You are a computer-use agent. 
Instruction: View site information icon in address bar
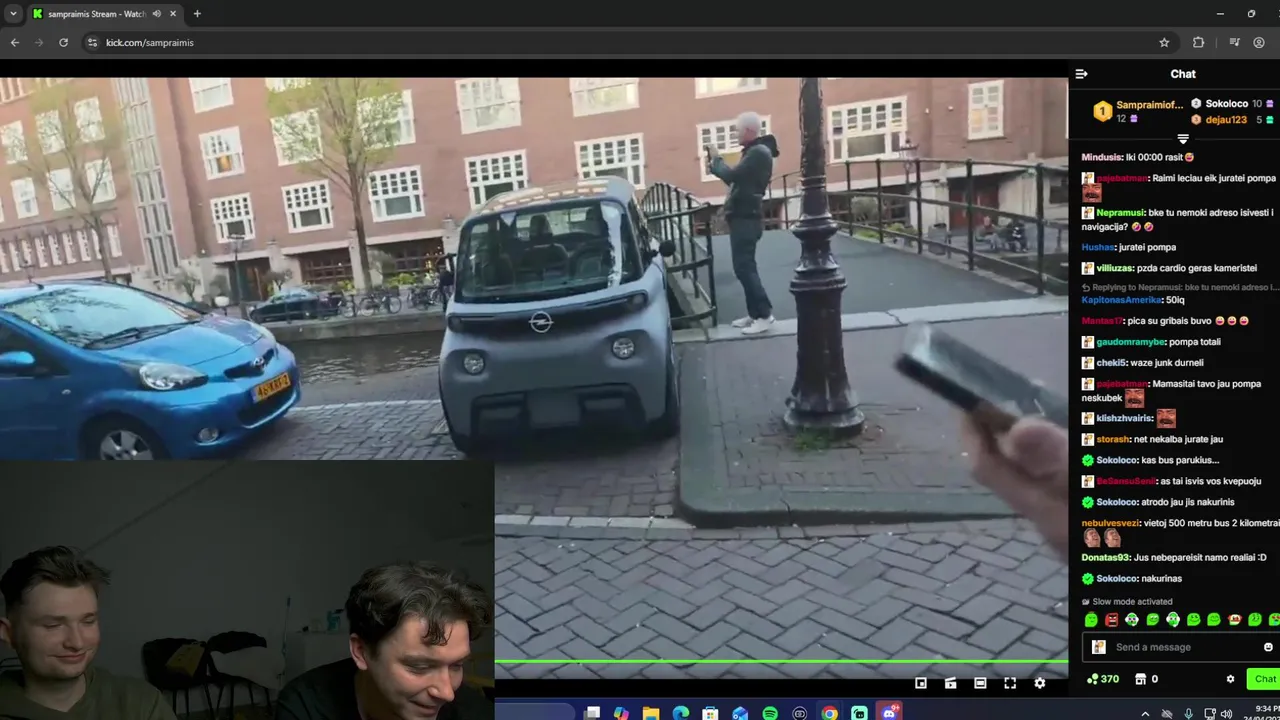click(92, 43)
